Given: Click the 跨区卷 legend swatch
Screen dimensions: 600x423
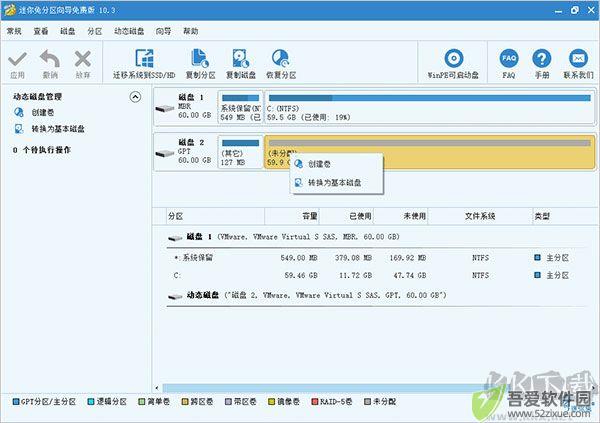Looking at the screenshot, I should [x=185, y=402].
